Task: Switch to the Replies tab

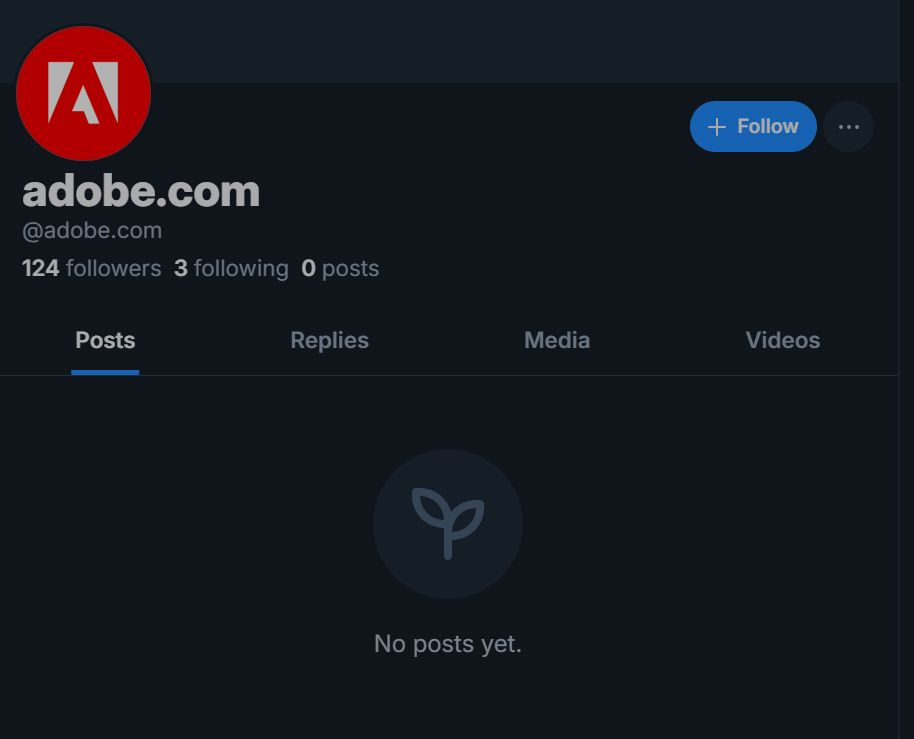Action: tap(329, 340)
